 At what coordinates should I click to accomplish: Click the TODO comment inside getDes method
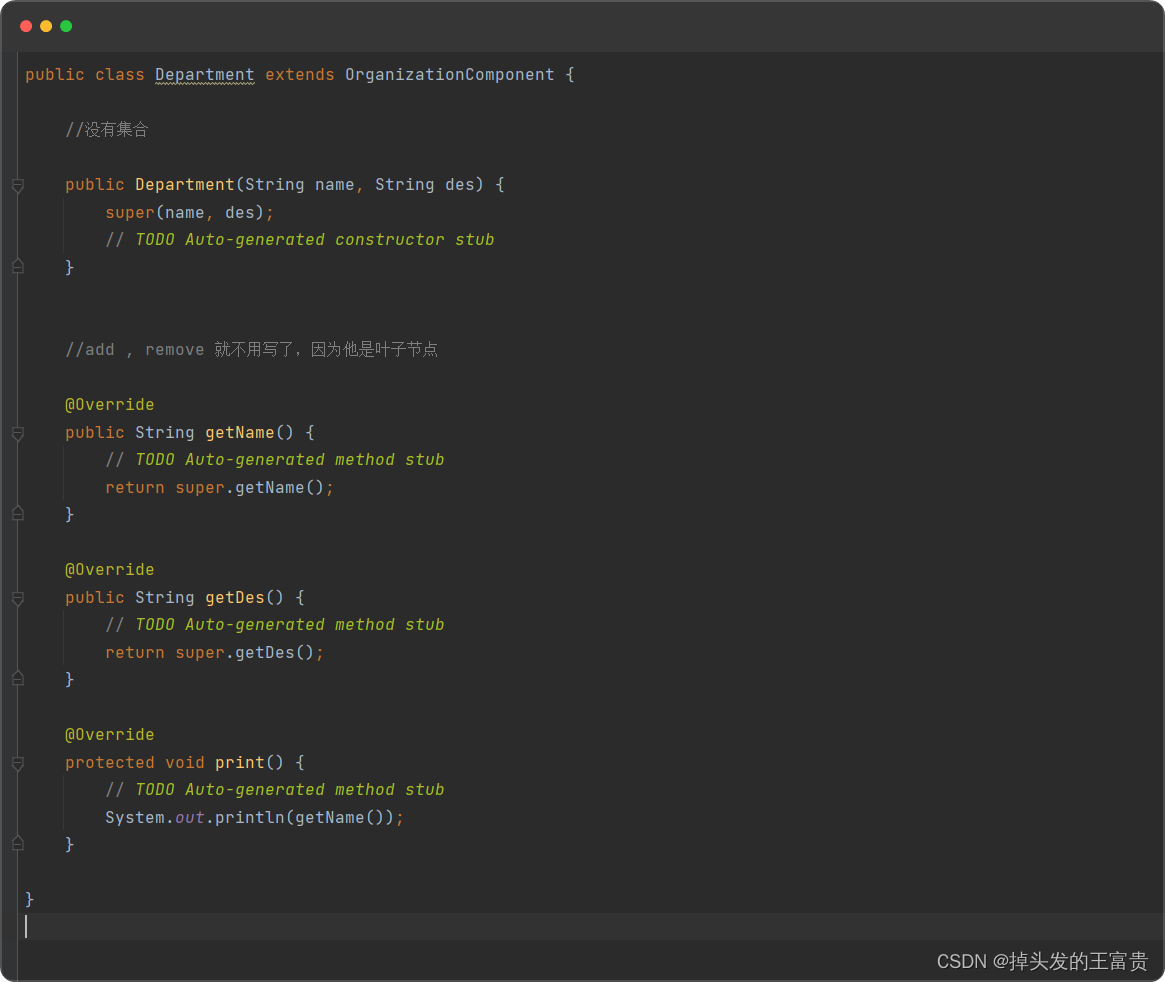click(x=274, y=625)
